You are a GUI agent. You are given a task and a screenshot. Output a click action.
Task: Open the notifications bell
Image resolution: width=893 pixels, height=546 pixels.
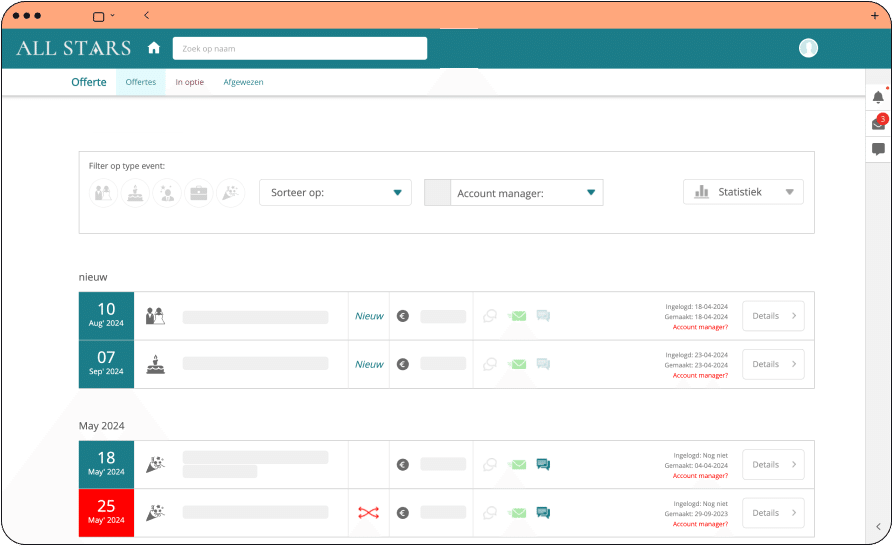pyautogui.click(x=878, y=97)
